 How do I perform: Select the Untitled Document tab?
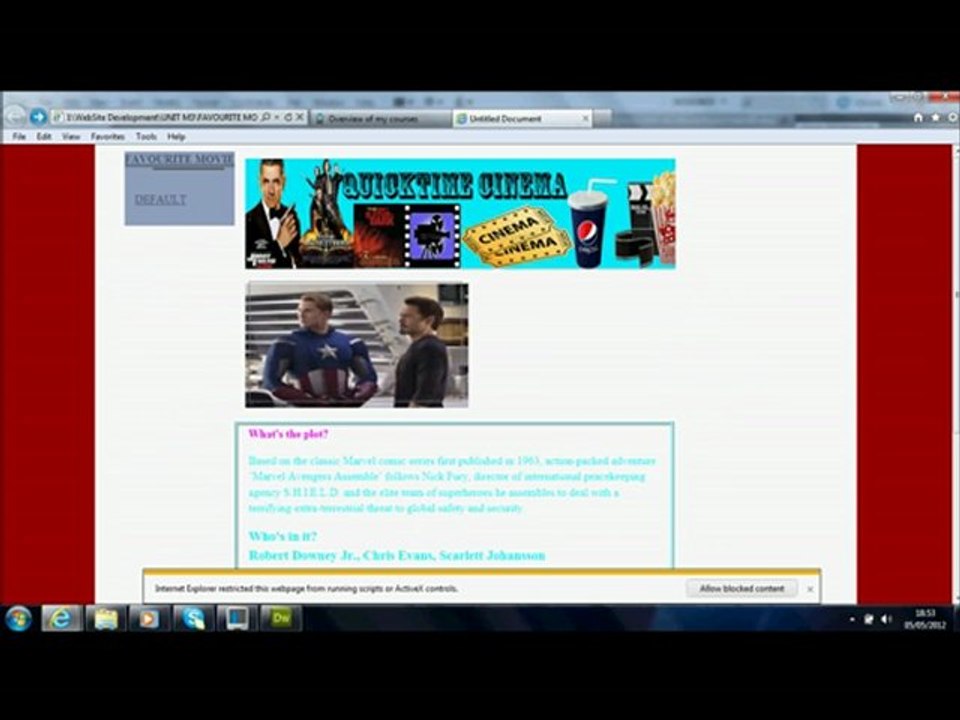pos(522,119)
